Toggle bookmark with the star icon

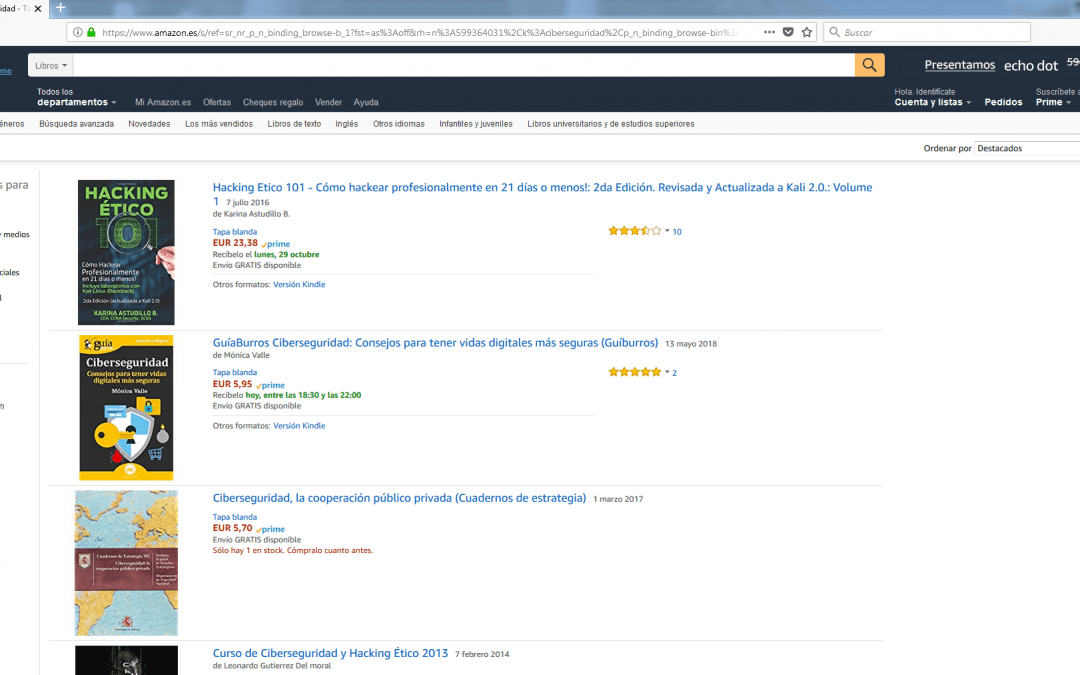[x=806, y=31]
